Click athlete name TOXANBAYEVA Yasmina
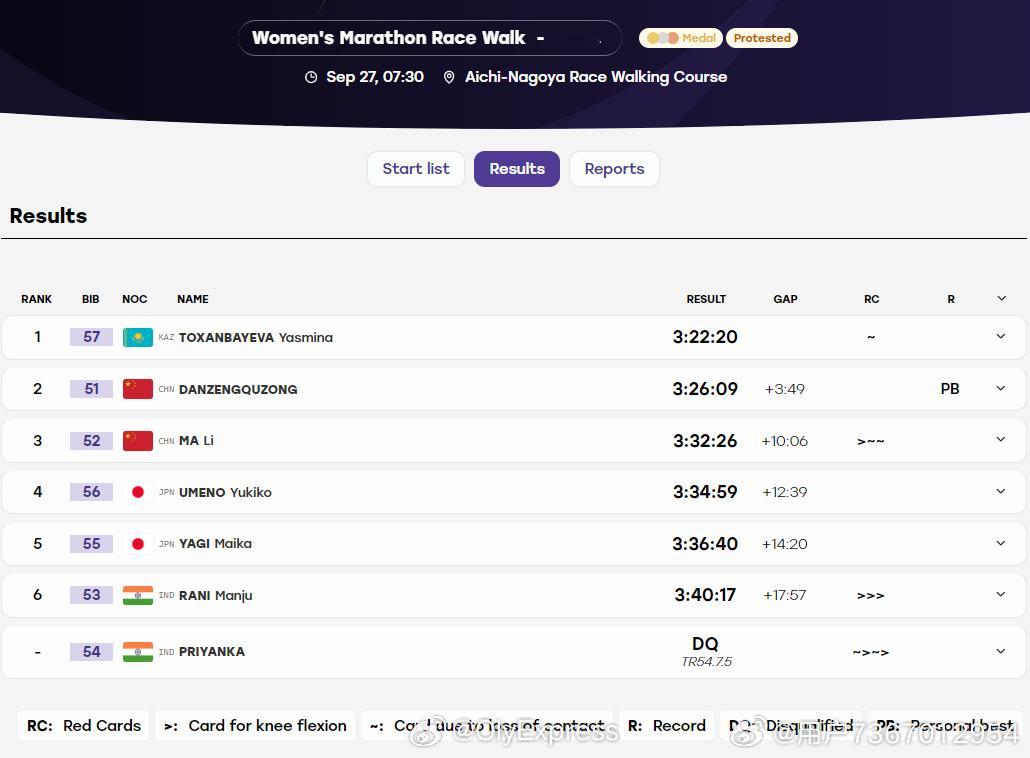Viewport: 1030px width, 758px height. 256,338
